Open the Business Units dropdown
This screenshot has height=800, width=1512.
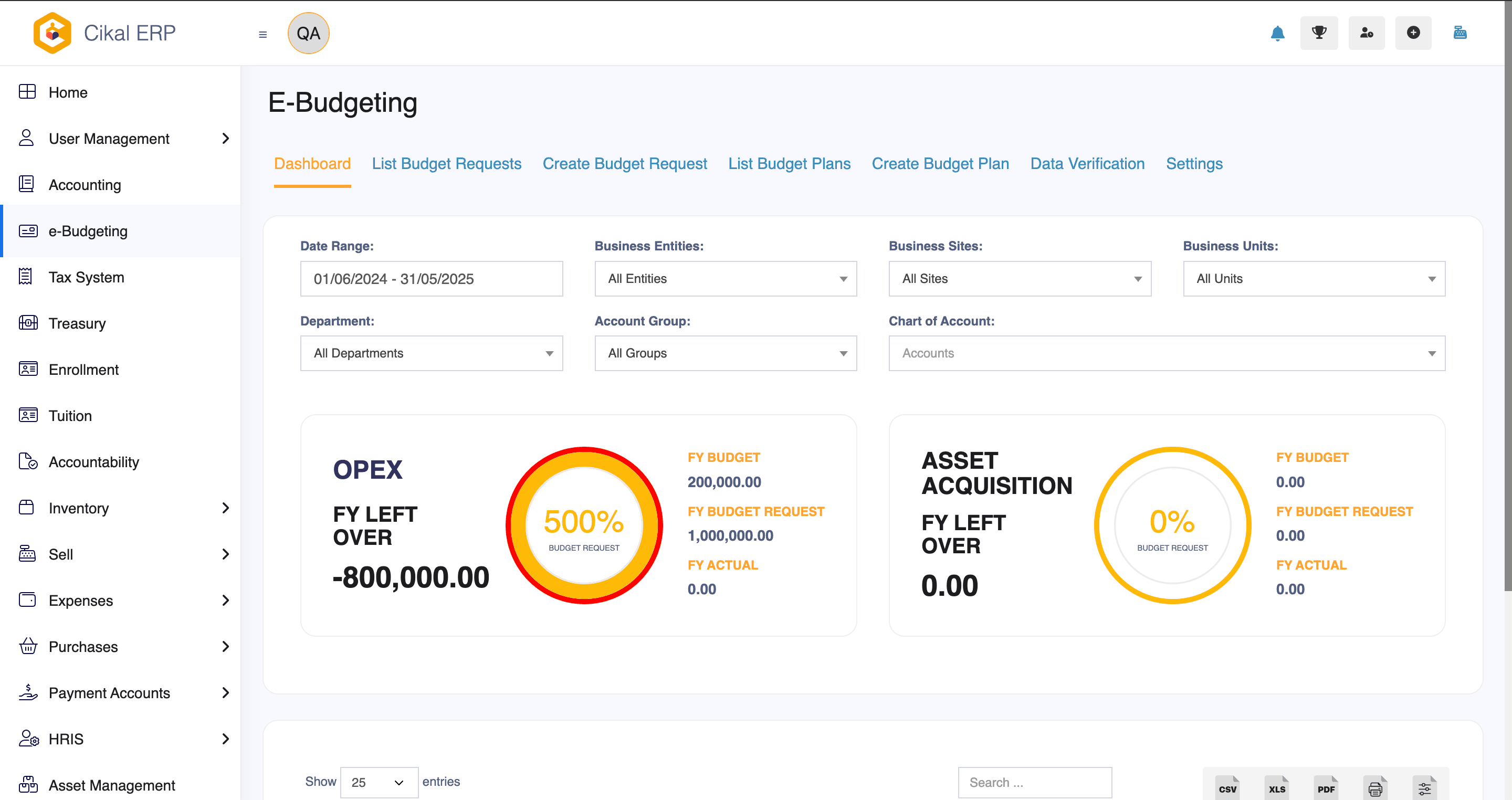1314,279
